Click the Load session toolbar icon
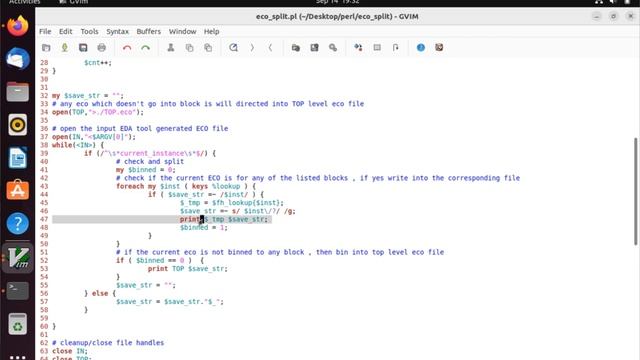The image size is (640, 360). pos(296,48)
